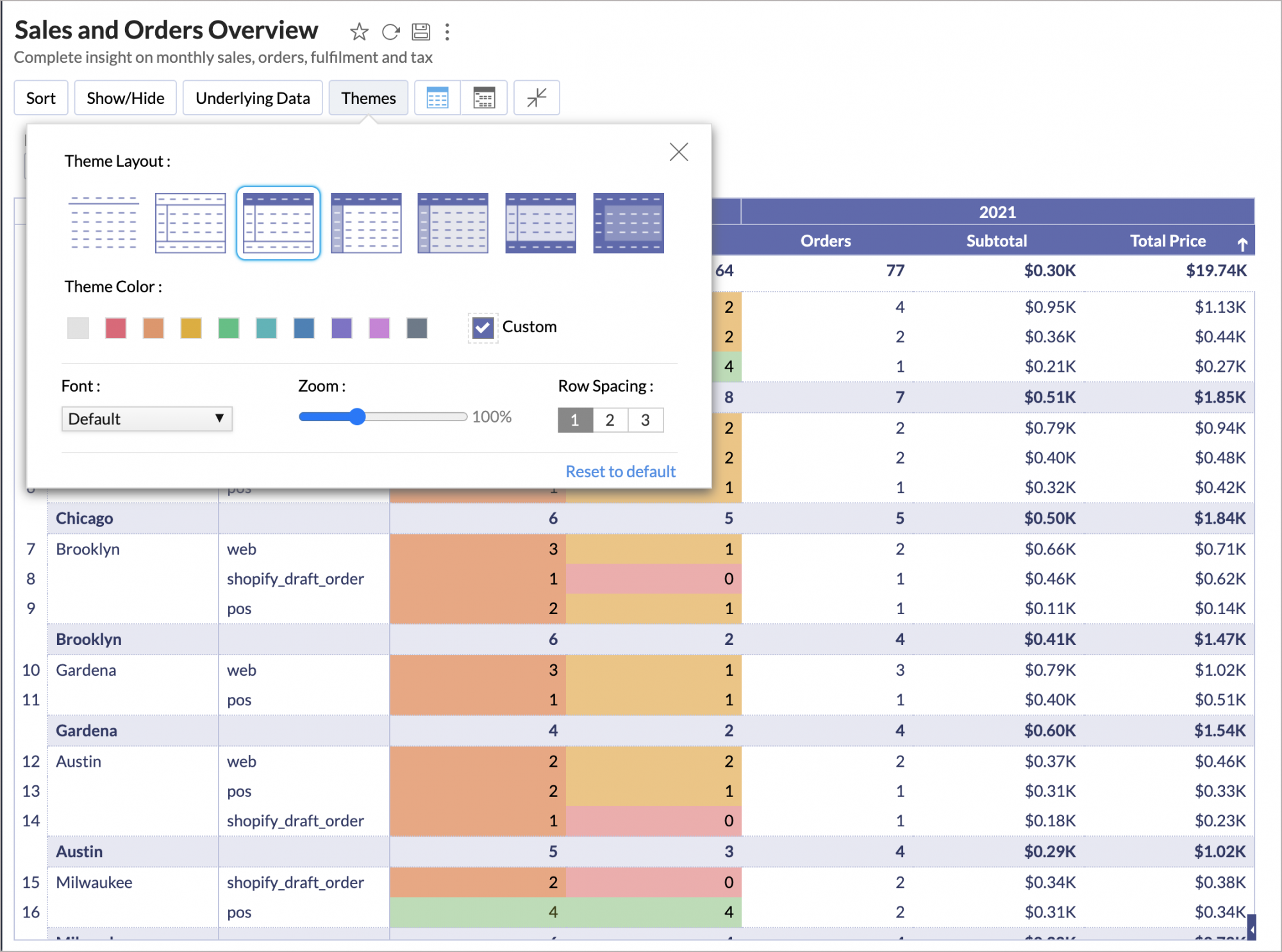Set row spacing to 3
Image resolution: width=1282 pixels, height=952 pixels.
(x=645, y=421)
